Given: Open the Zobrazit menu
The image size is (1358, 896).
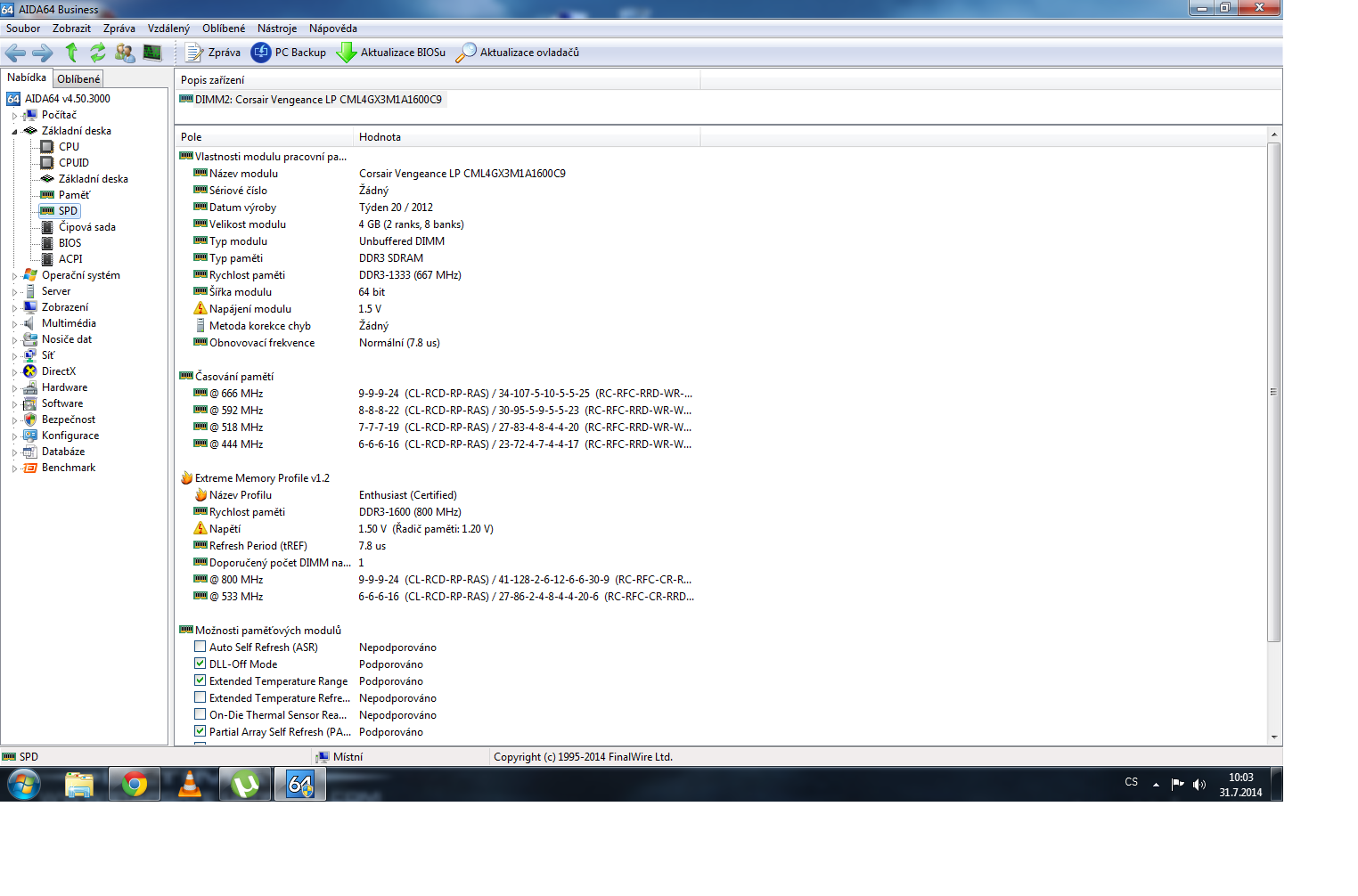Looking at the screenshot, I should pos(71,29).
